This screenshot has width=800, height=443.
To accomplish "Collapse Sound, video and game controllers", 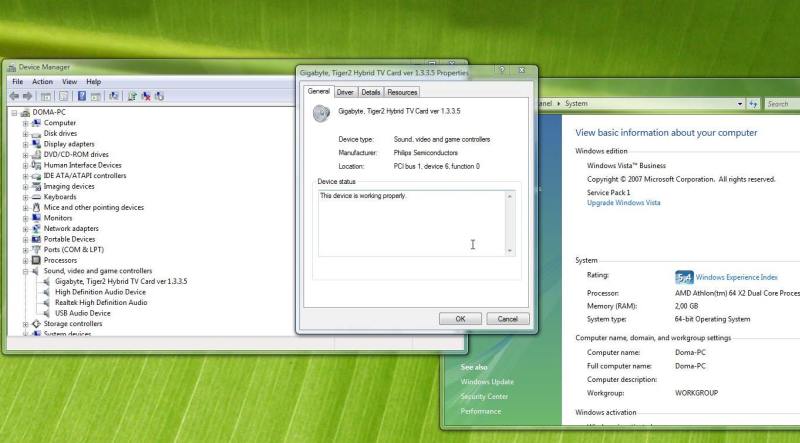I will click(25, 271).
